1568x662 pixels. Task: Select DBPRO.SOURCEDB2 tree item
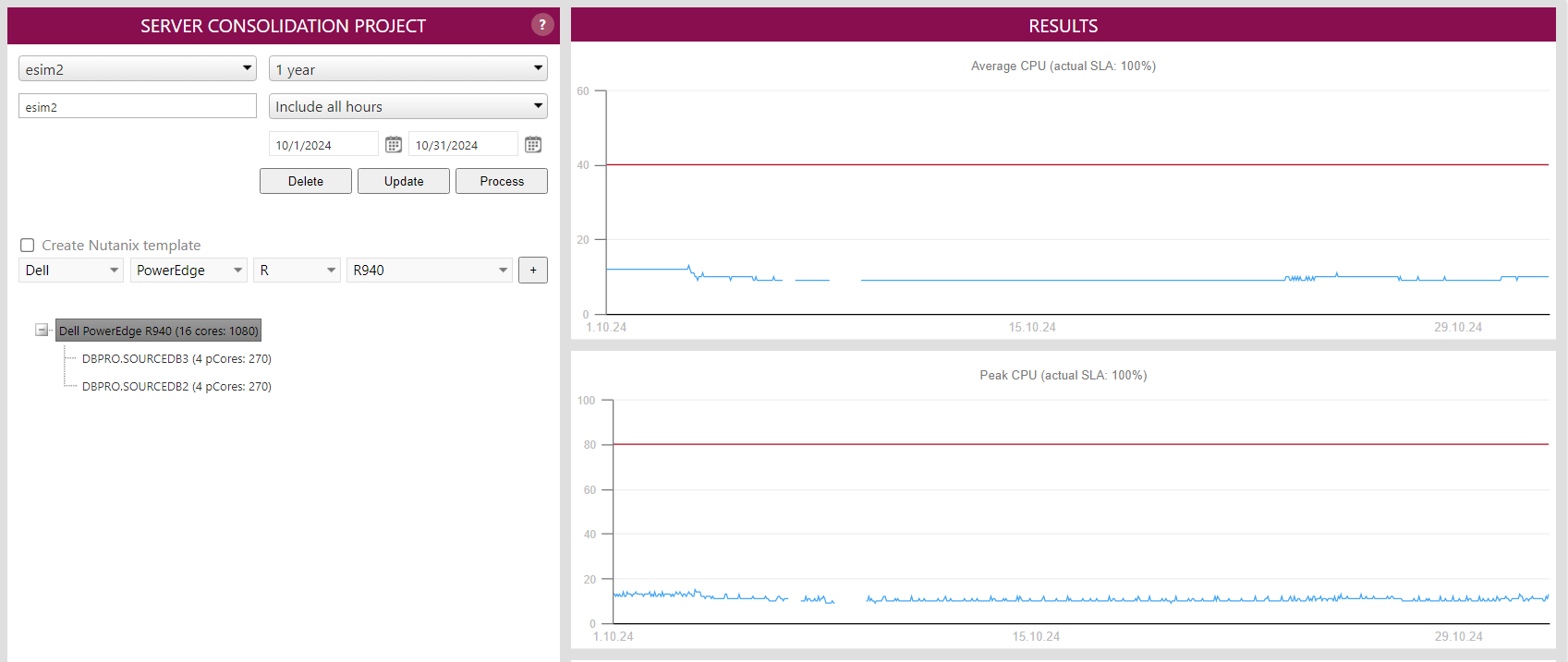pyautogui.click(x=176, y=387)
